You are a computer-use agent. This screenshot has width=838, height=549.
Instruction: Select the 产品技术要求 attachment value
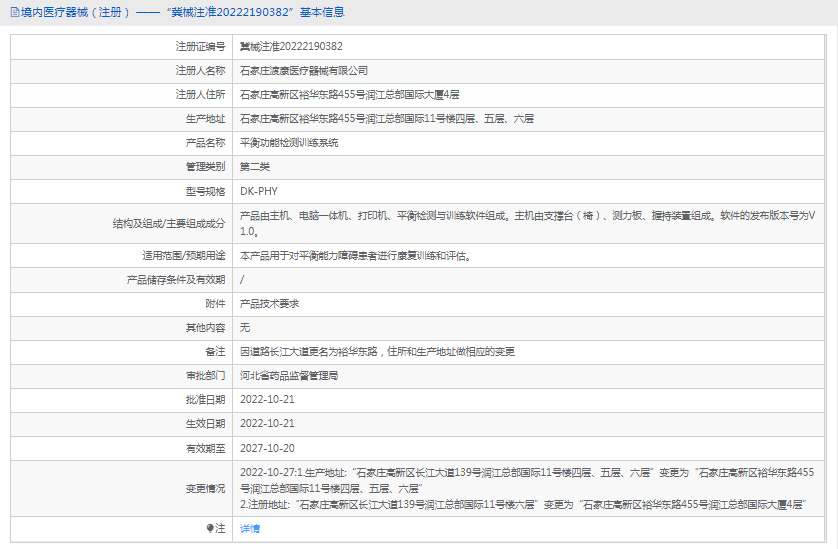tap(269, 304)
